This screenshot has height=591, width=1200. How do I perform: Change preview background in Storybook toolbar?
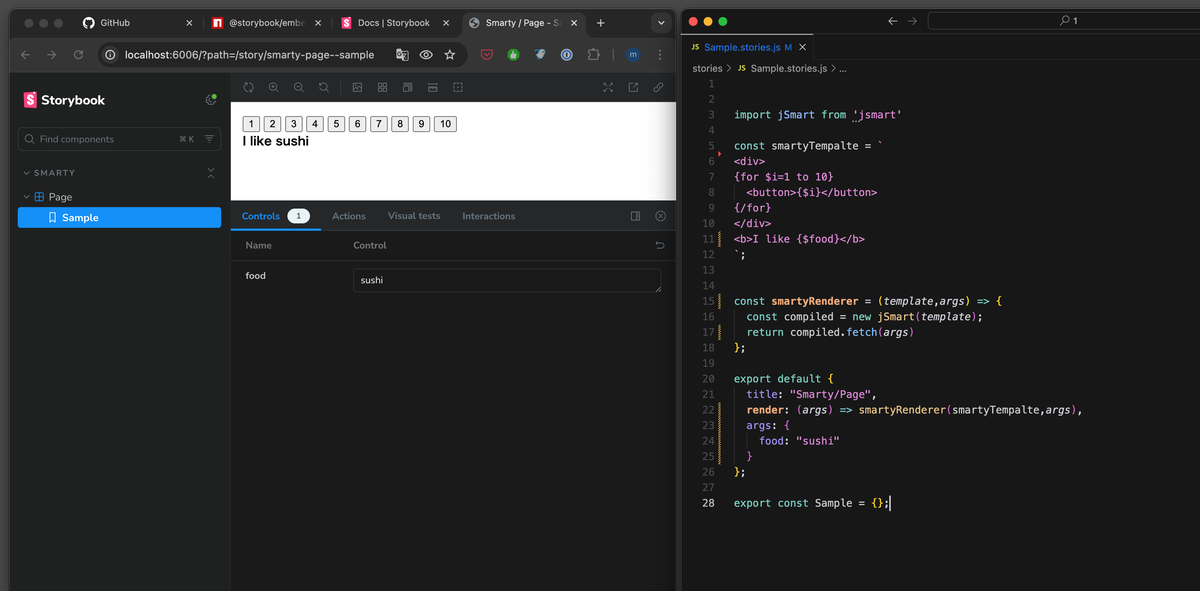[x=357, y=88]
